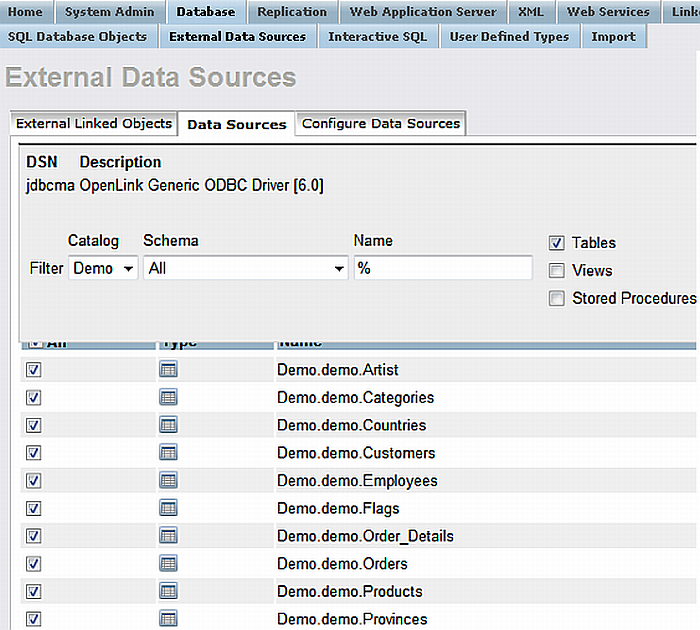Go to the Web Application Server tab
This screenshot has height=630, width=700.
(x=423, y=12)
